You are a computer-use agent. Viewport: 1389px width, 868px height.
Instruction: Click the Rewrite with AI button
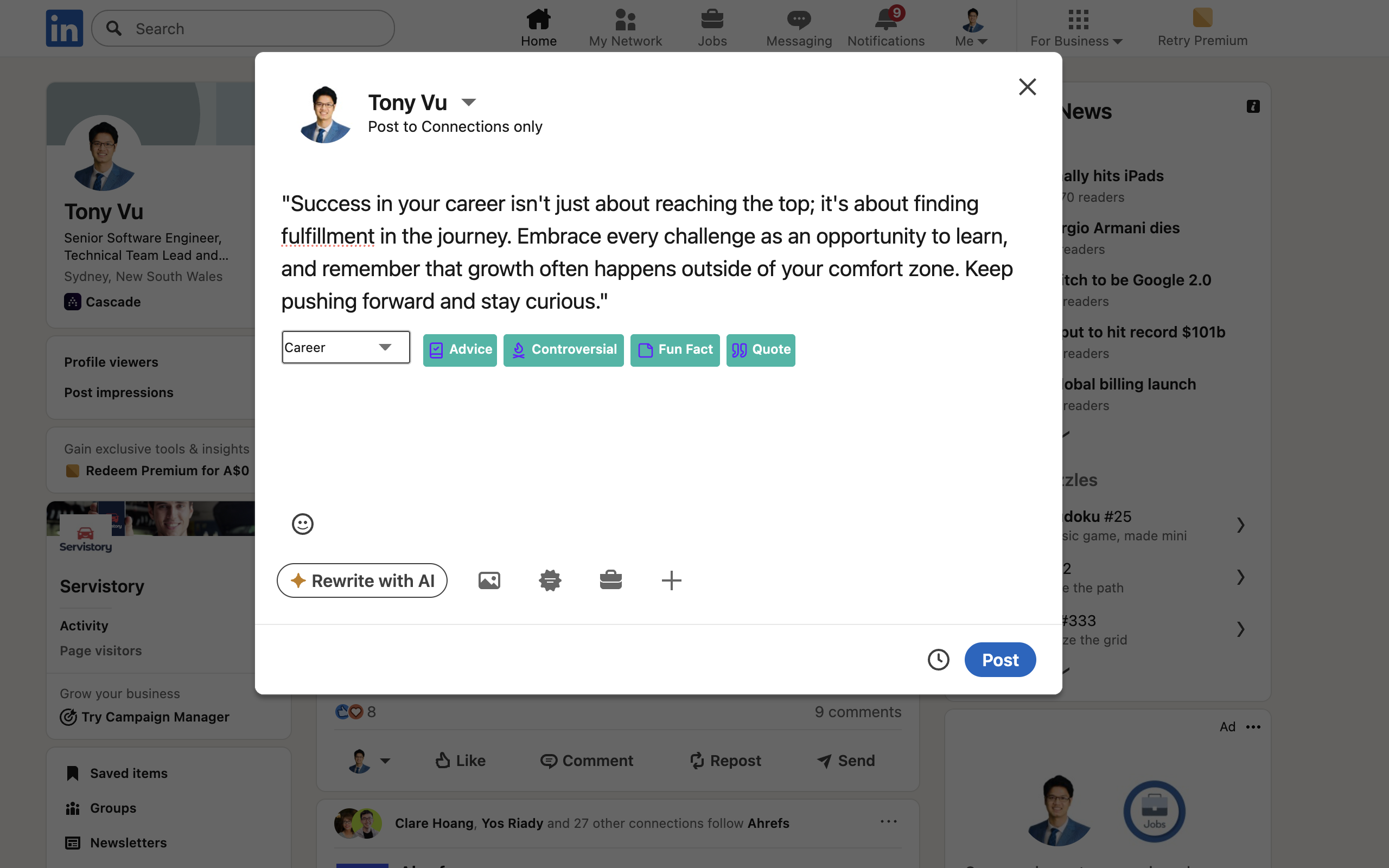[362, 580]
